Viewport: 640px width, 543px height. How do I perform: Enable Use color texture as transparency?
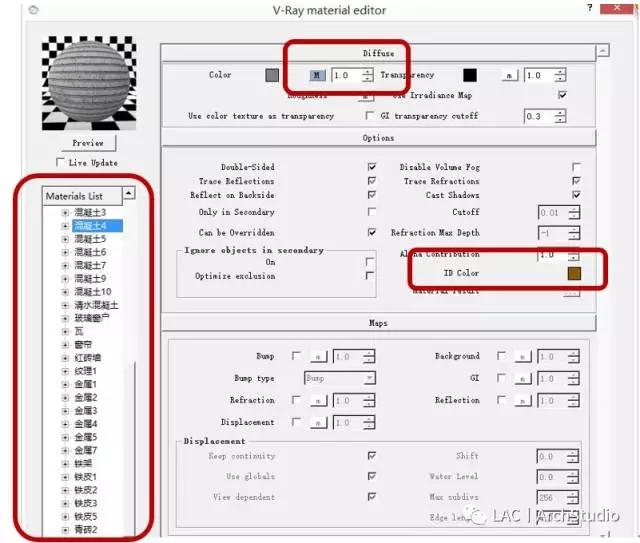coord(369,116)
